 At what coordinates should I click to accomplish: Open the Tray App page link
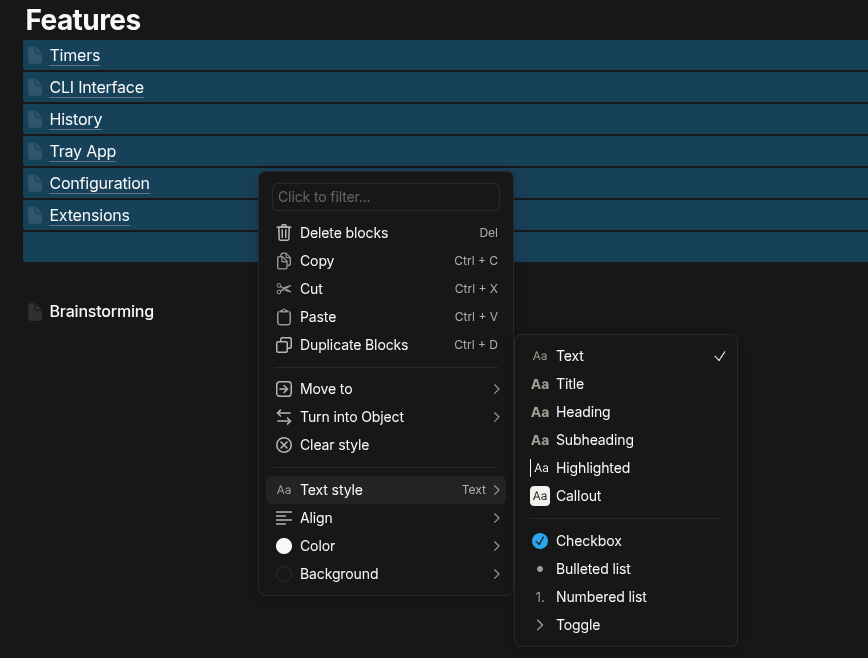pos(82,152)
